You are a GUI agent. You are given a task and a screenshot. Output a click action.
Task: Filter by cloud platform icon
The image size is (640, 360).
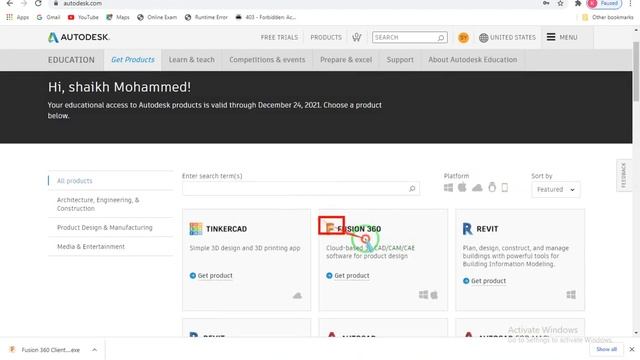click(x=477, y=188)
